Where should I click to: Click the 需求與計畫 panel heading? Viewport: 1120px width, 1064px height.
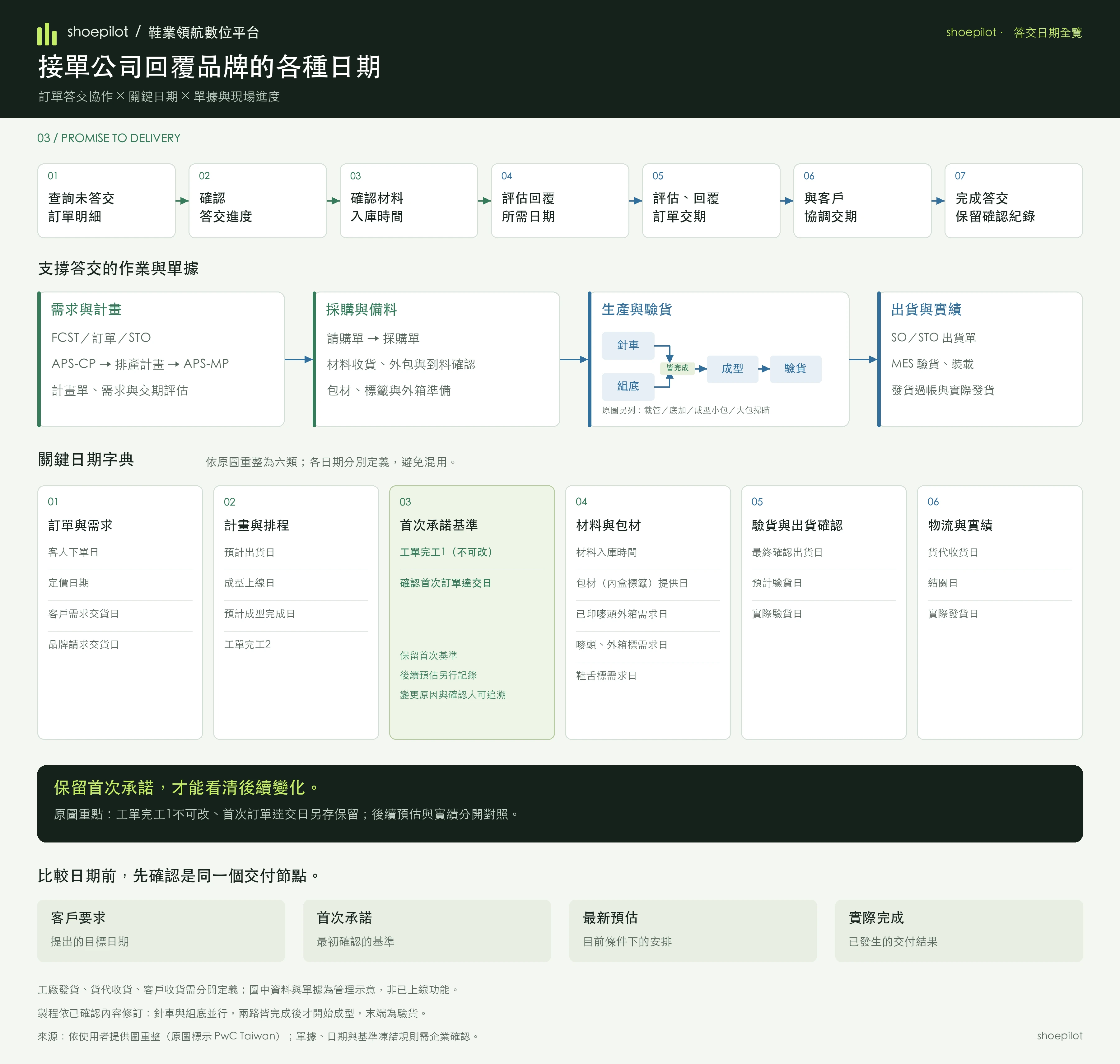click(x=86, y=310)
